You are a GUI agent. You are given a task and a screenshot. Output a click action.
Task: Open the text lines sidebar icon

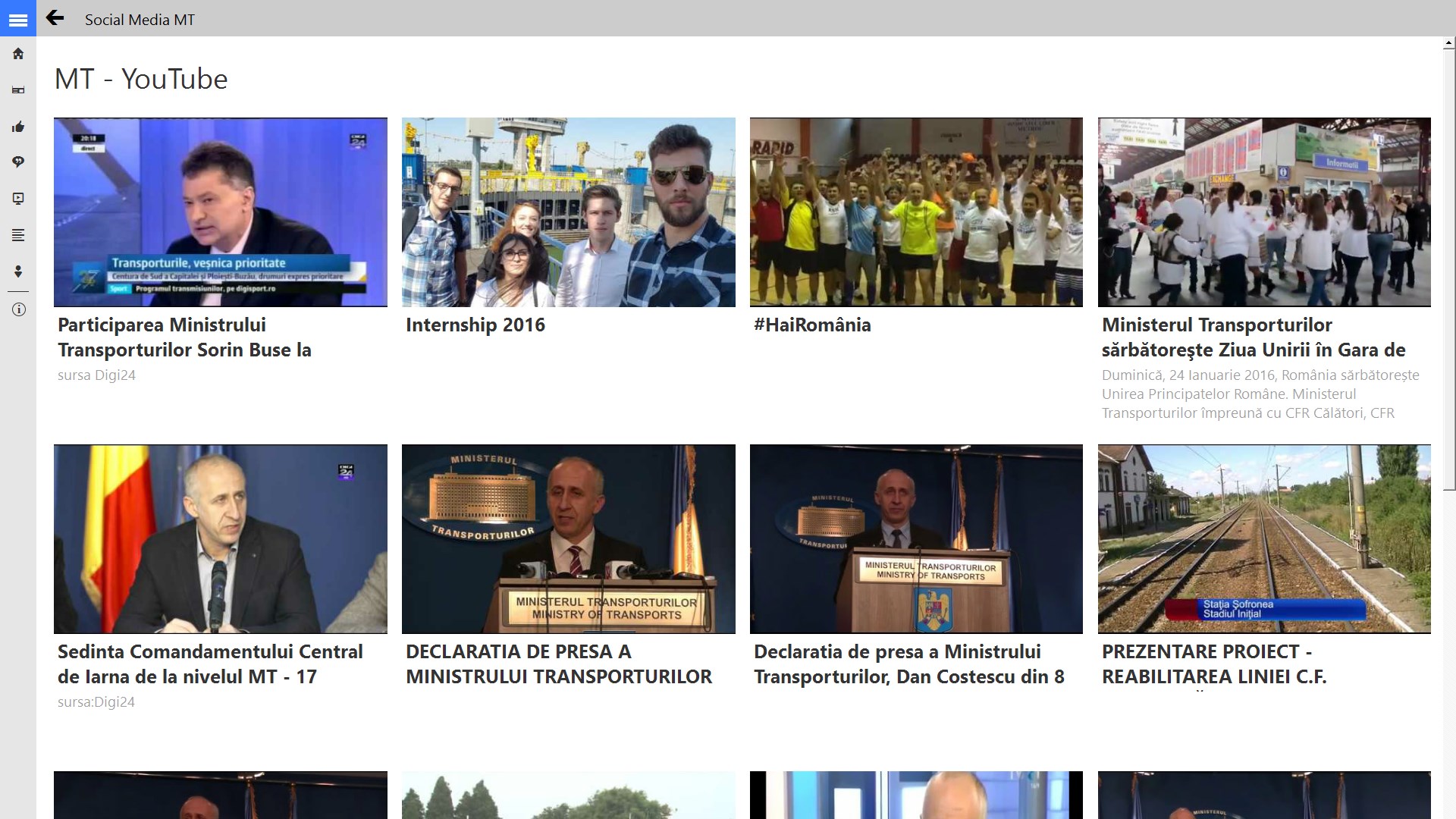tap(18, 235)
